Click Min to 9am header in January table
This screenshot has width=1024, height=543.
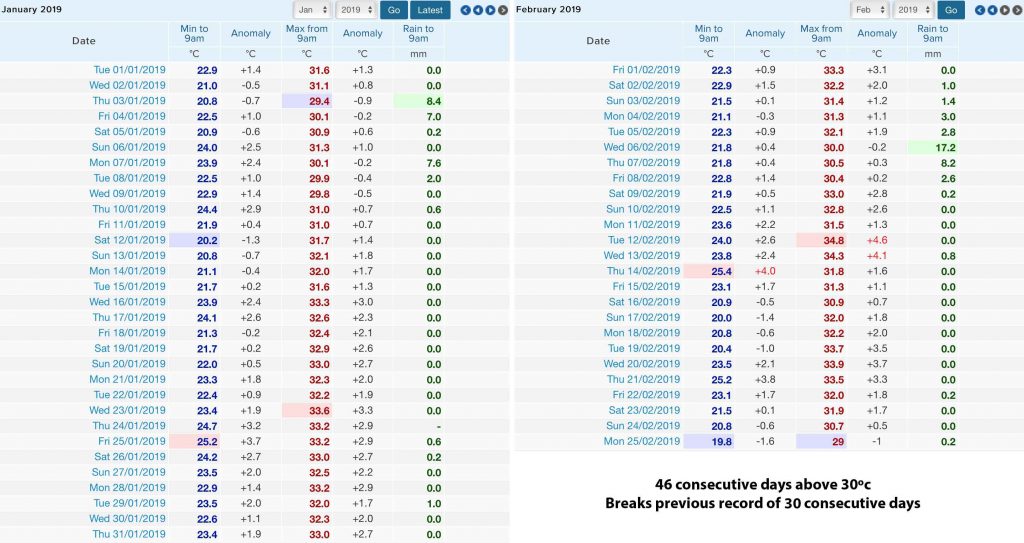(x=194, y=33)
